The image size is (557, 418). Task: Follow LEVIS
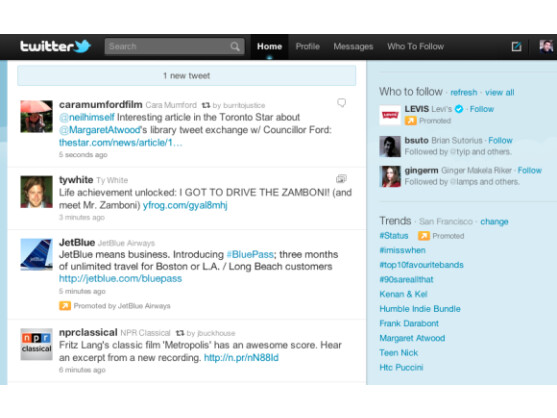[482, 109]
